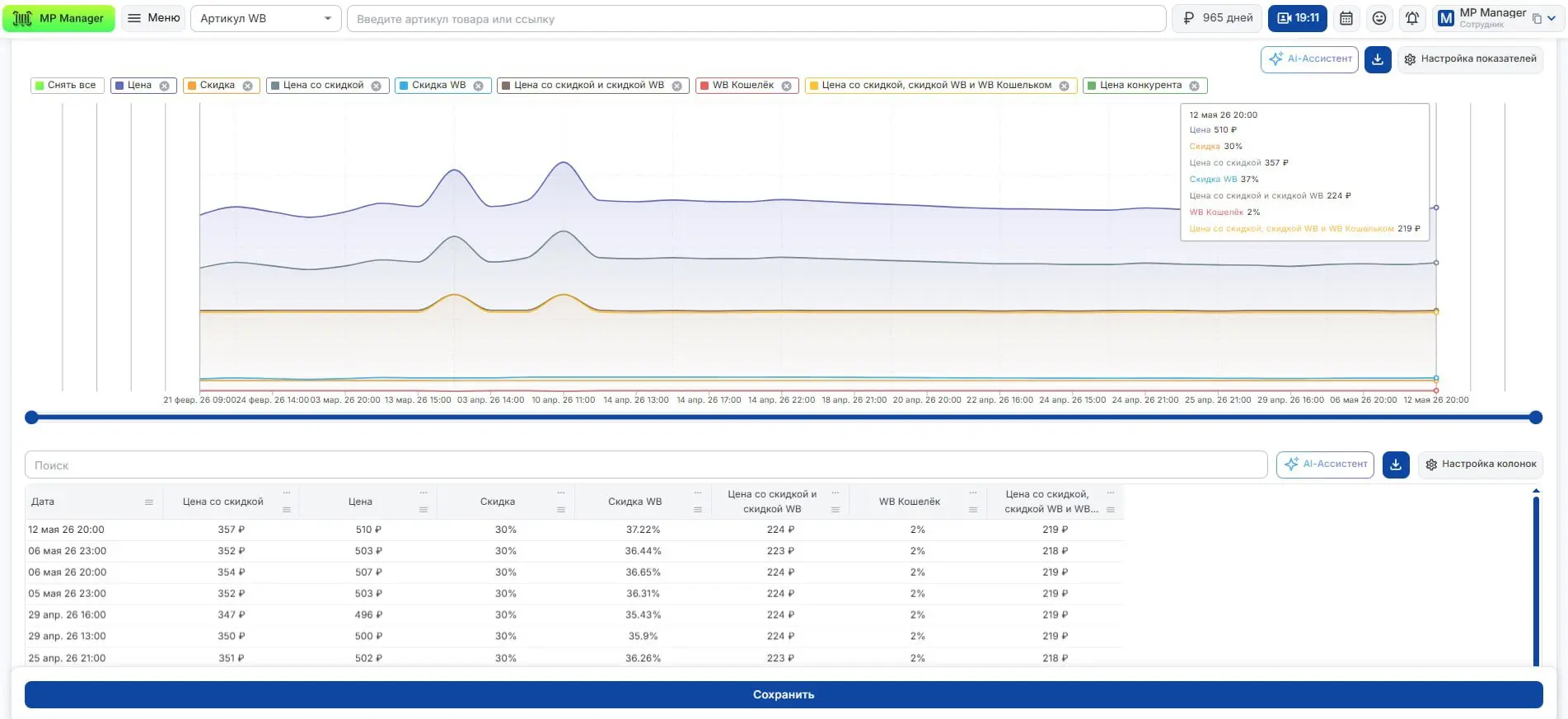Open the Цена со скидкой column options dots
This screenshot has width=1568, height=719.
click(x=287, y=493)
